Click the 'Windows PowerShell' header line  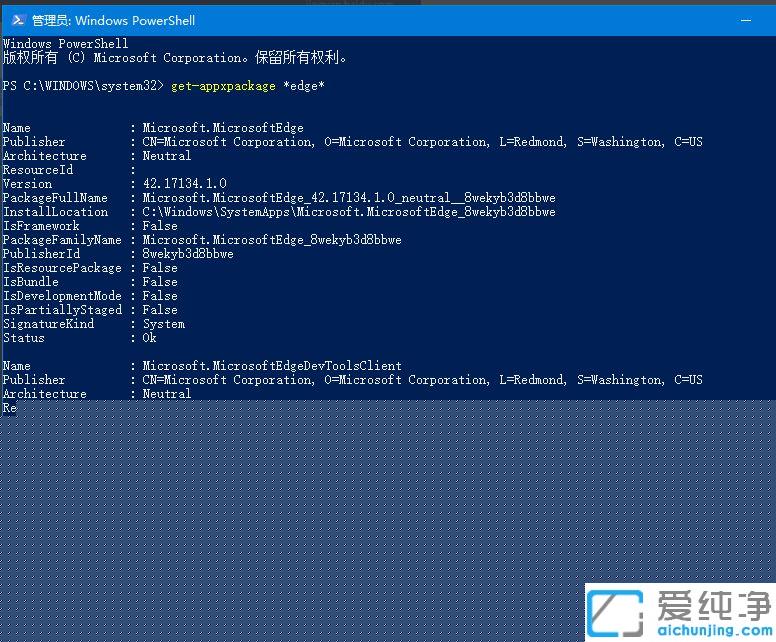pos(65,44)
